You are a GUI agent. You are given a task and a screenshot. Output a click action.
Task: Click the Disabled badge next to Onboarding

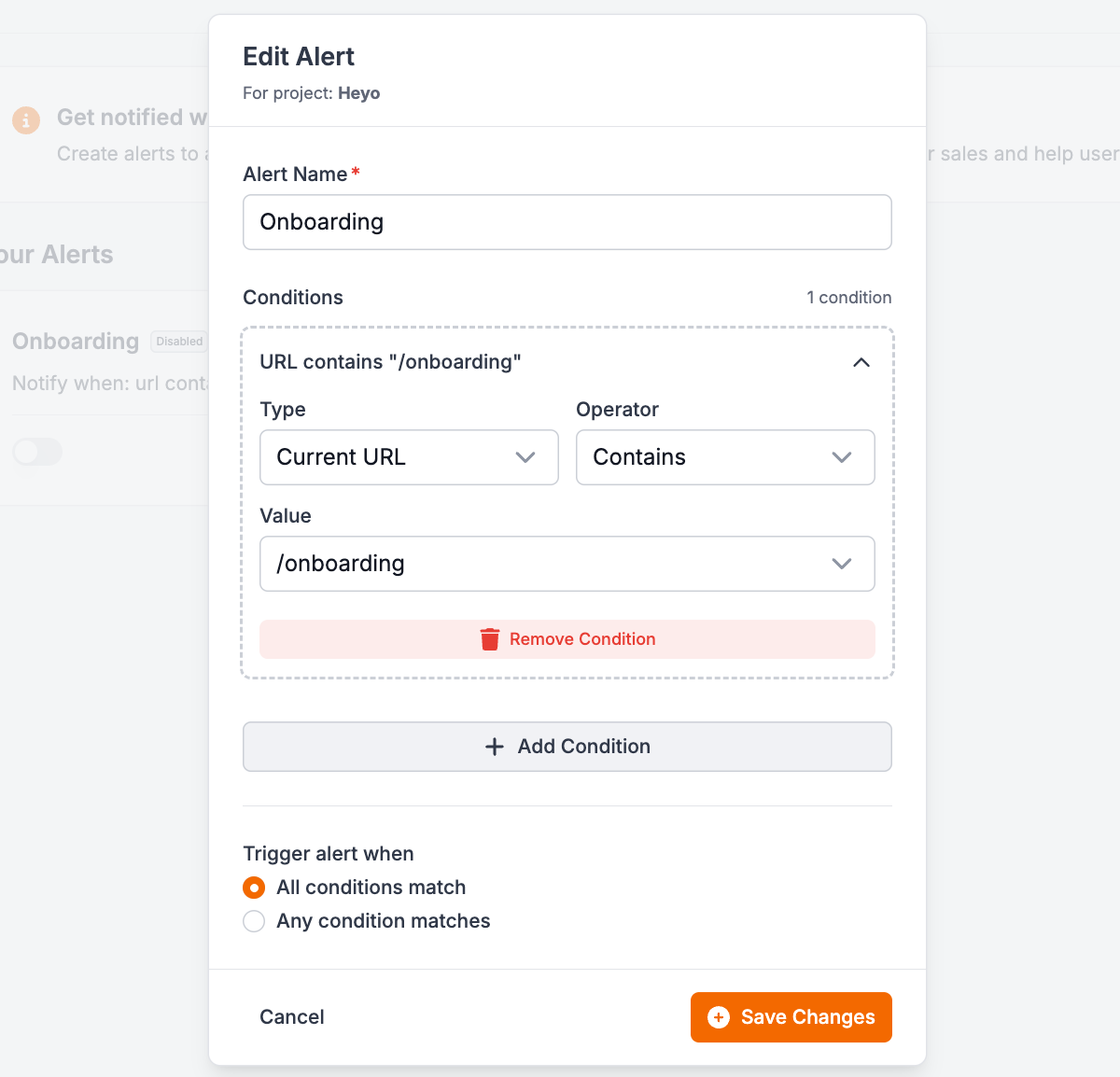[179, 342]
